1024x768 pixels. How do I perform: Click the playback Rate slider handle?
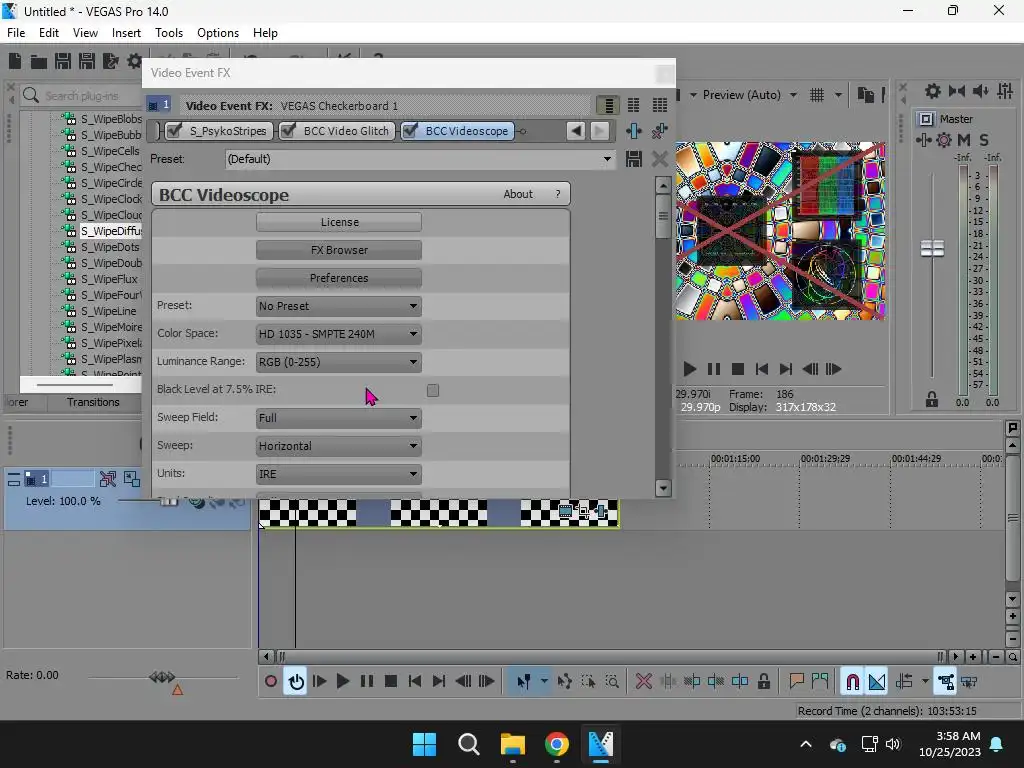[x=162, y=677]
